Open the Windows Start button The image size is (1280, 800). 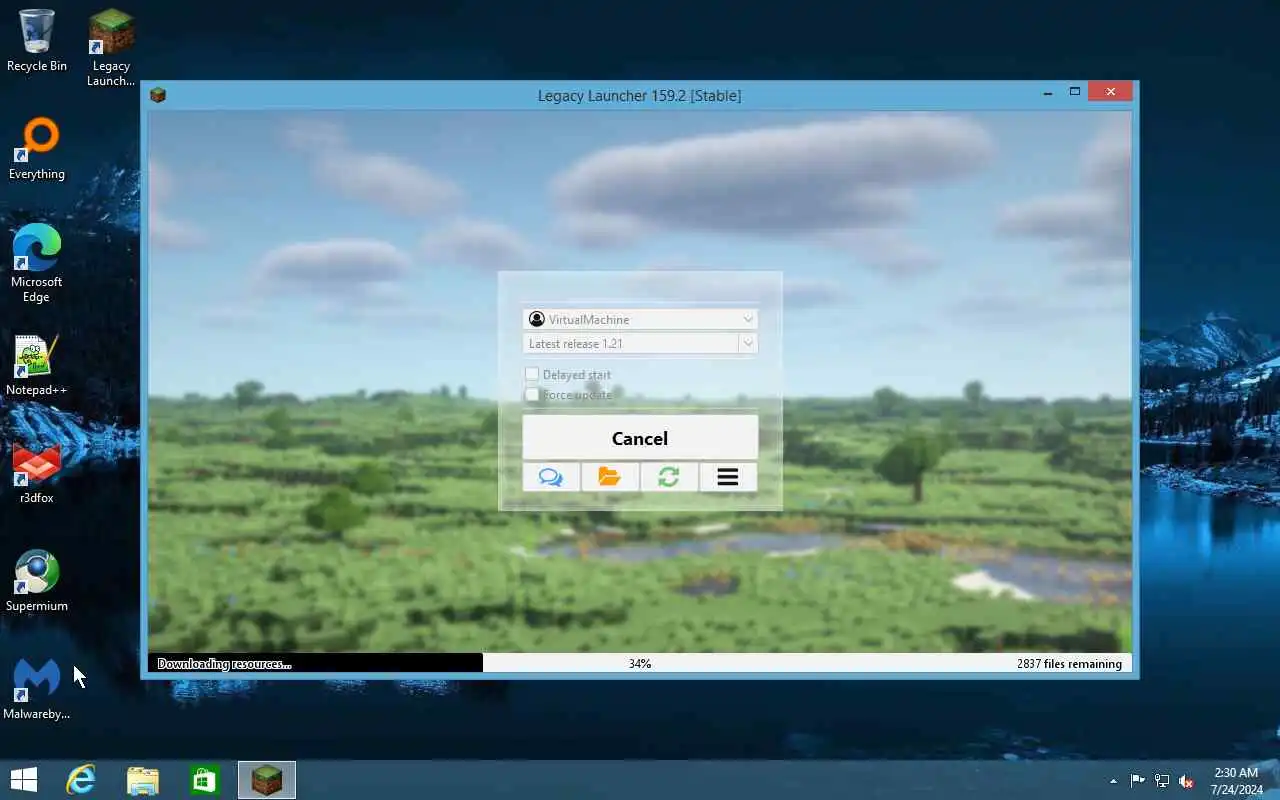(x=24, y=780)
